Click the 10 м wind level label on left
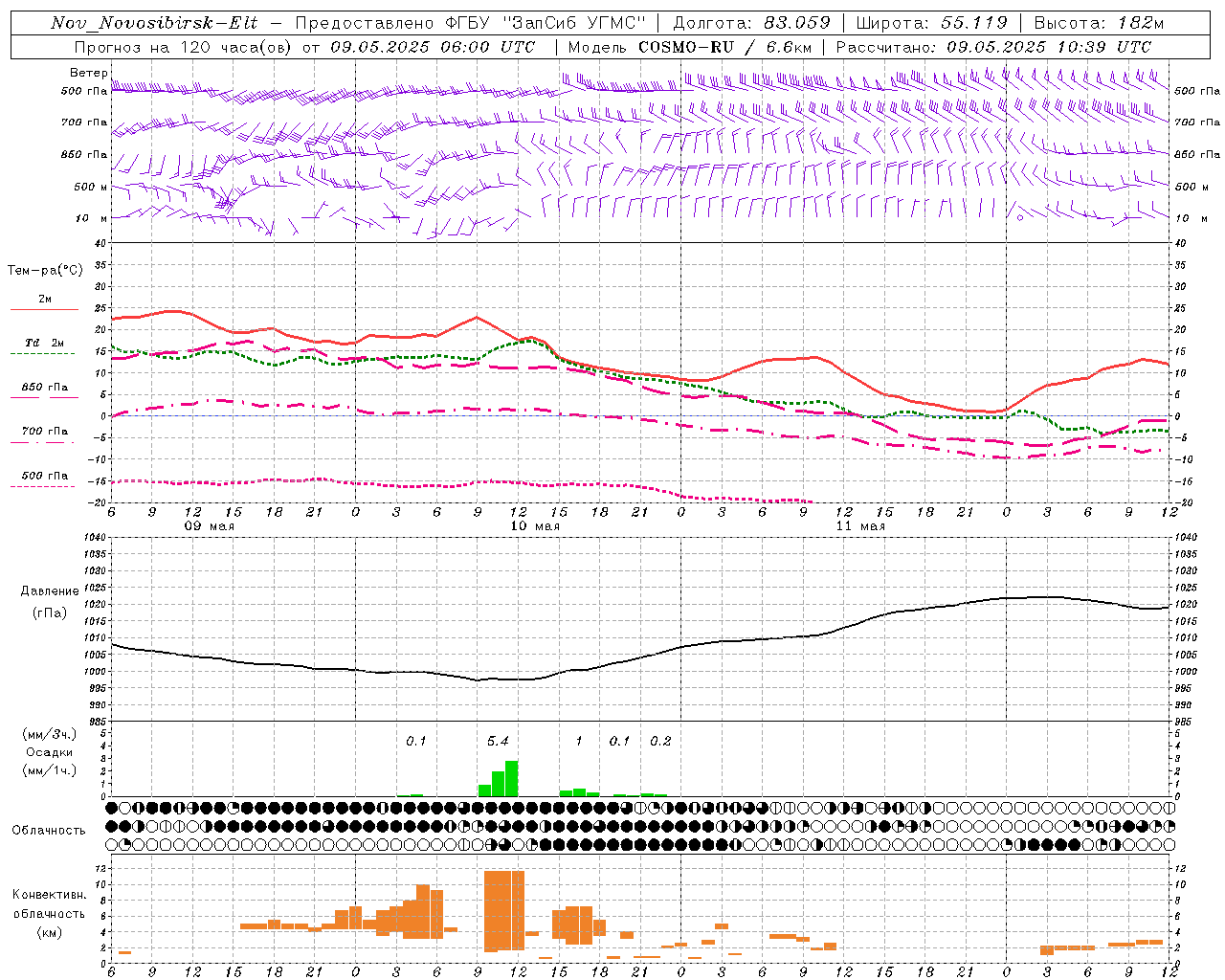The width and height of the screenshot is (1225, 980). (x=93, y=218)
